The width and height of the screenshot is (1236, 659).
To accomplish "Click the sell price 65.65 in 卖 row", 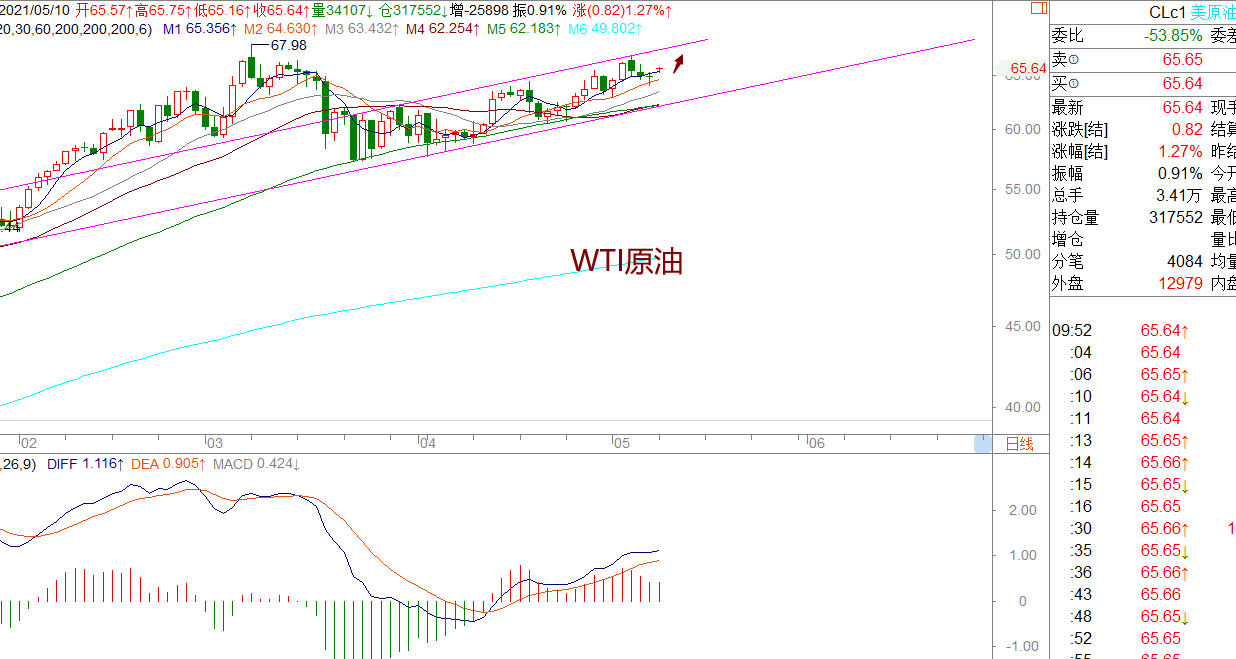I will click(x=1182, y=60).
